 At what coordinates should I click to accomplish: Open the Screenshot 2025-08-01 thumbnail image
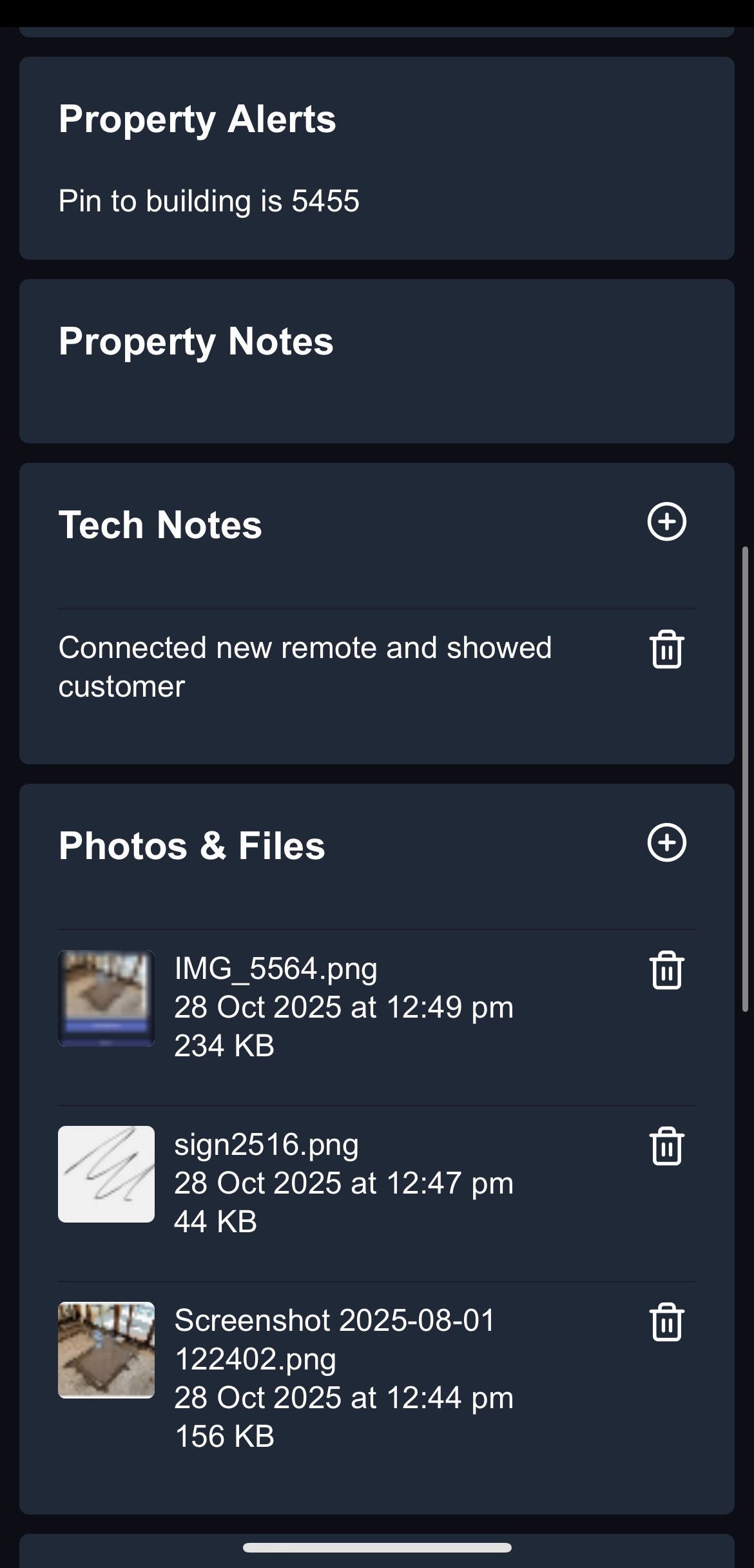pyautogui.click(x=106, y=1350)
